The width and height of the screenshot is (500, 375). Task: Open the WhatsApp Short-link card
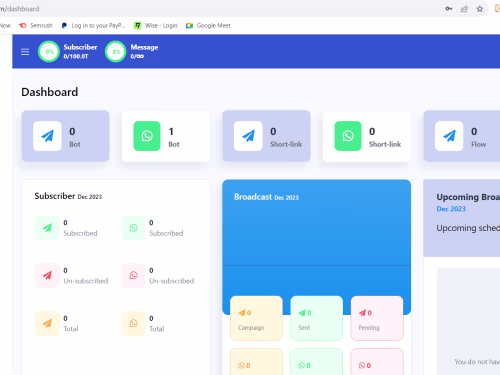(x=367, y=136)
